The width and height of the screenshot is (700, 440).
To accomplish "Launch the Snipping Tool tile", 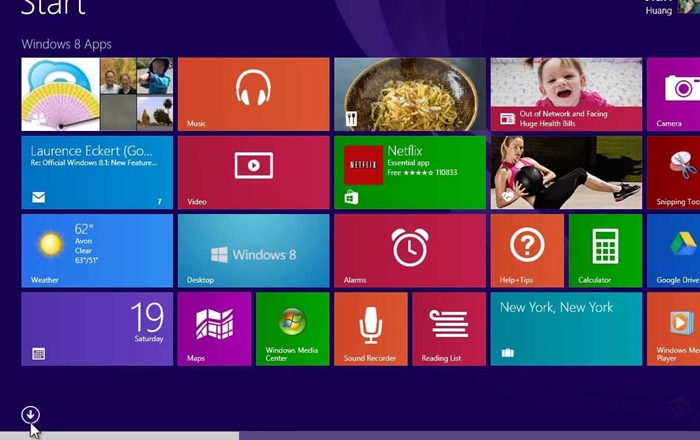I will tap(674, 172).
